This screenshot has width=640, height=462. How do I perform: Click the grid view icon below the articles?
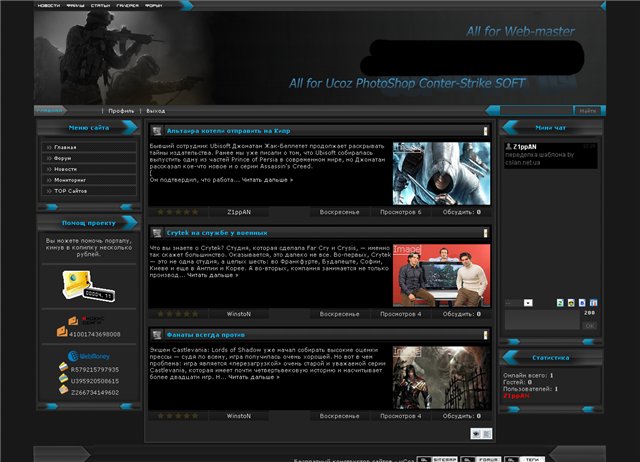487,433
